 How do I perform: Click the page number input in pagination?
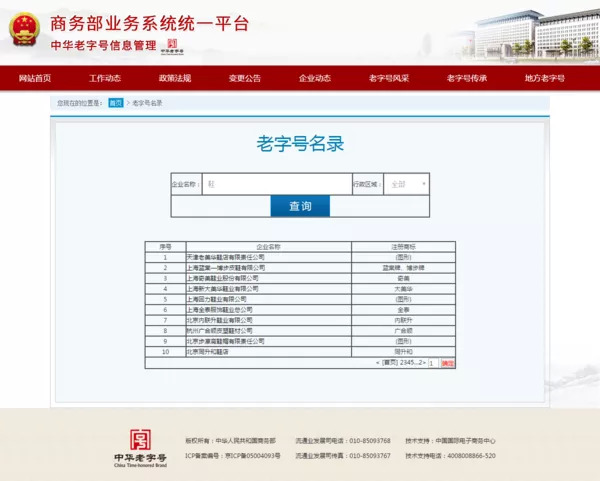tap(433, 363)
